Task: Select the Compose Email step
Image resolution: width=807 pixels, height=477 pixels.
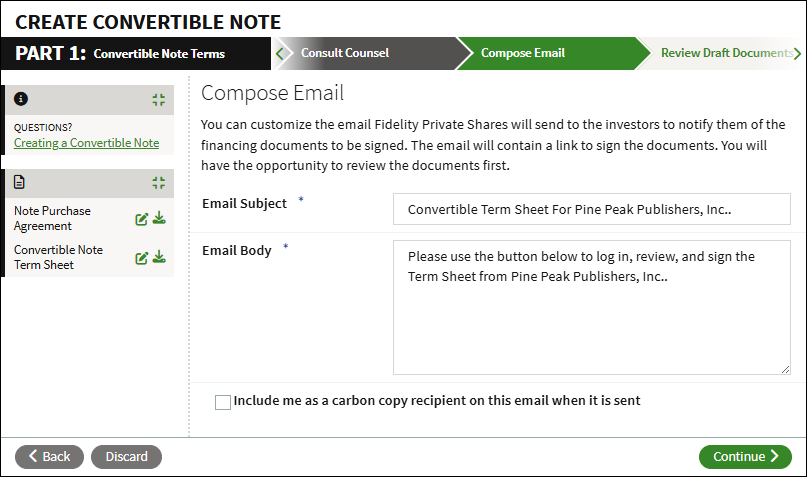Action: point(523,53)
